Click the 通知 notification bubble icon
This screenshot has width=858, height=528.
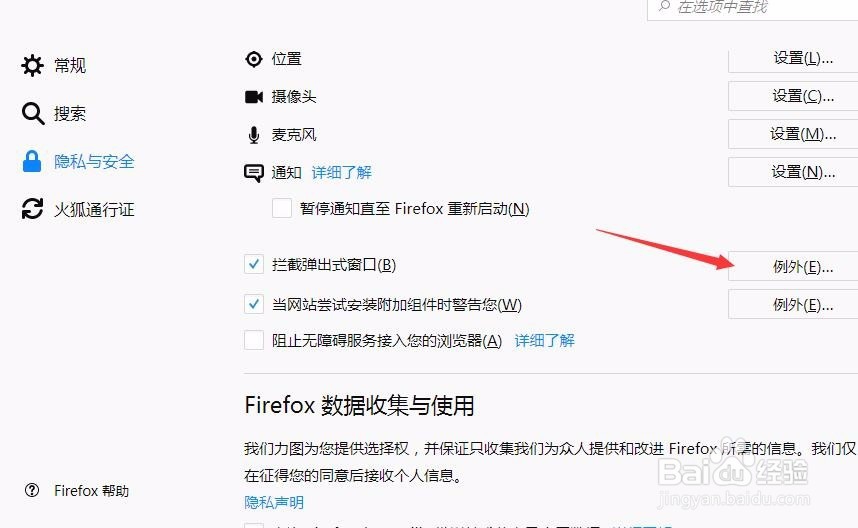(254, 173)
